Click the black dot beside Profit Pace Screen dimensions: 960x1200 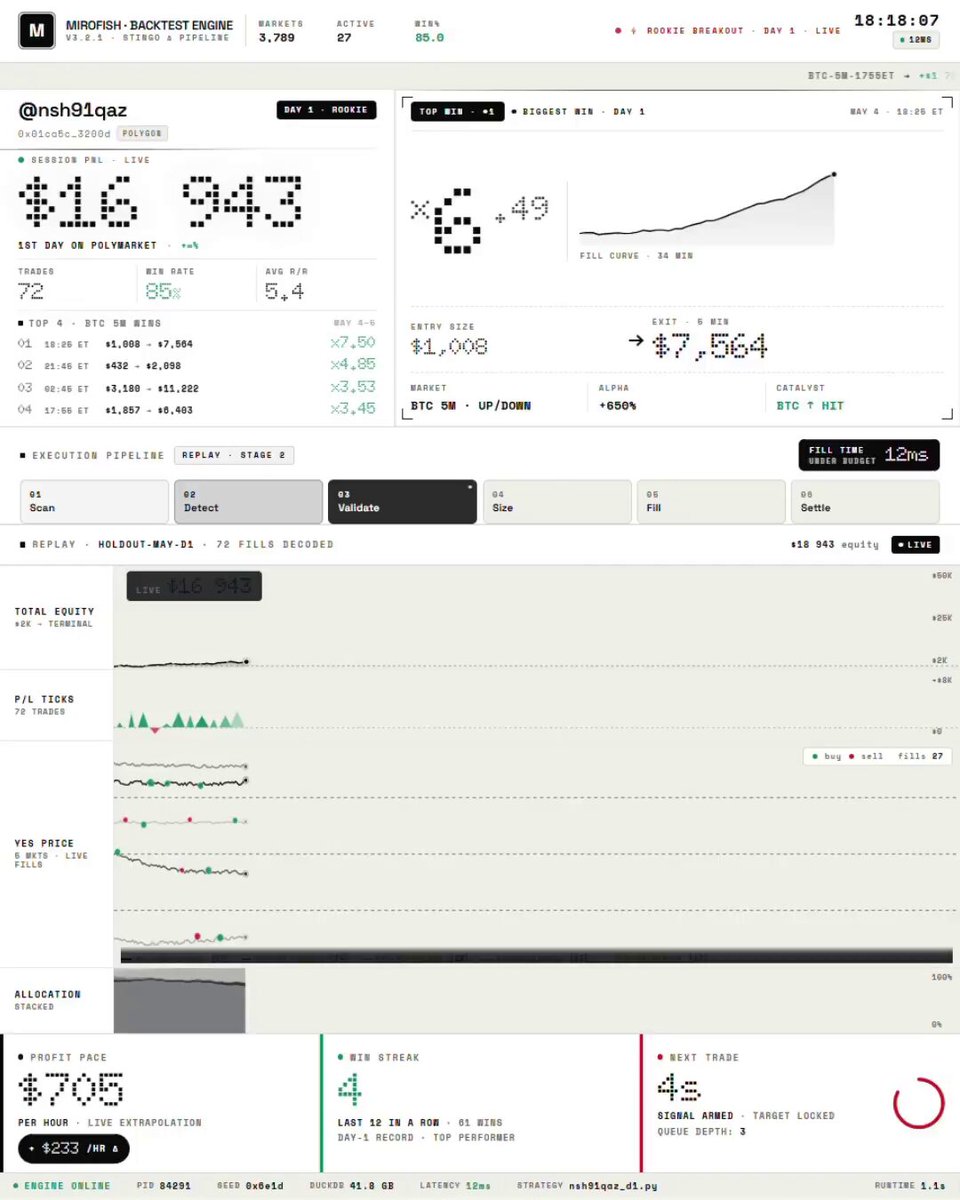(22, 1057)
